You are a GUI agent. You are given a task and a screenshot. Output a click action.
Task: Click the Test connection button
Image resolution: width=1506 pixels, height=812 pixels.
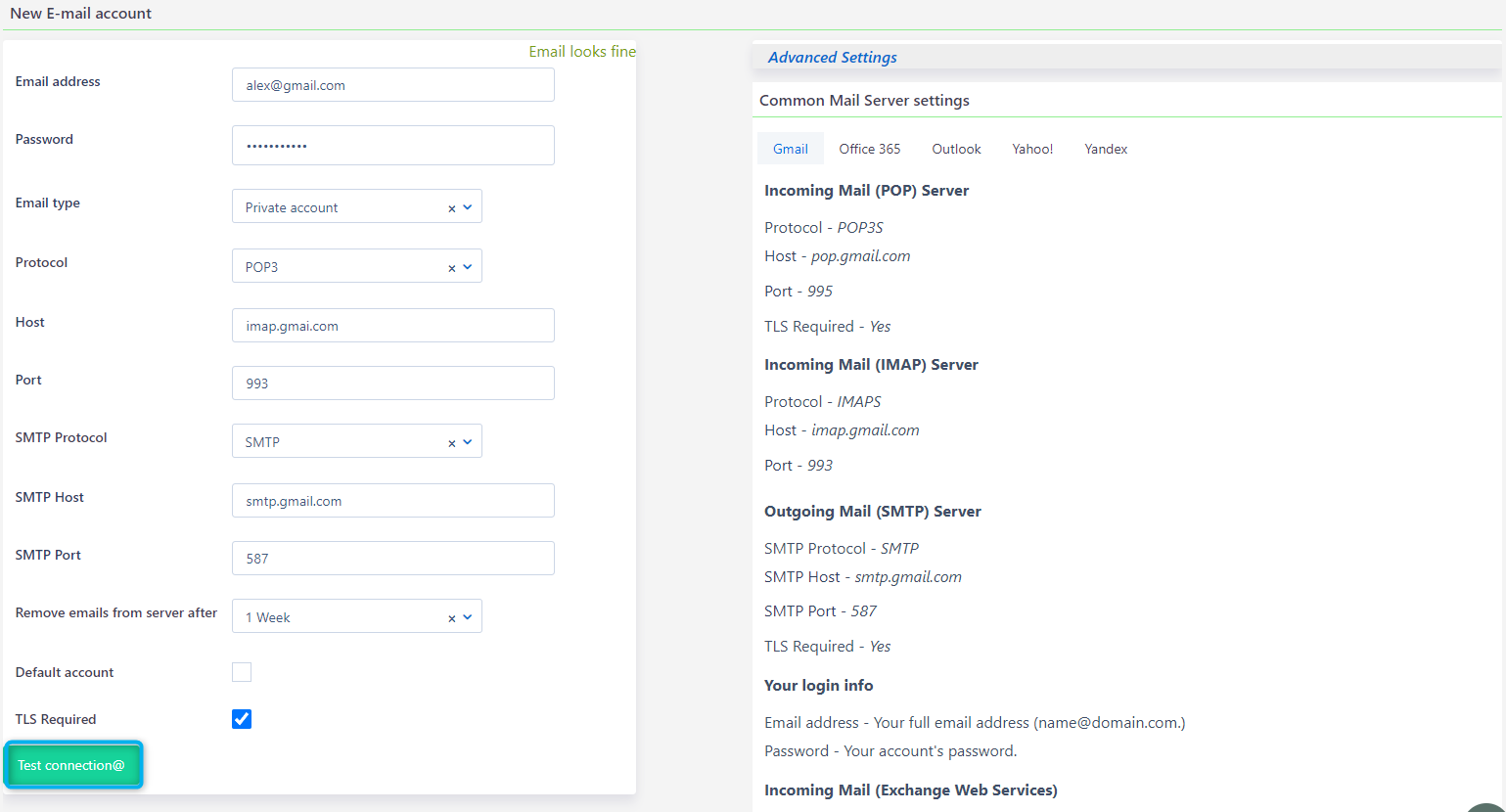73,765
